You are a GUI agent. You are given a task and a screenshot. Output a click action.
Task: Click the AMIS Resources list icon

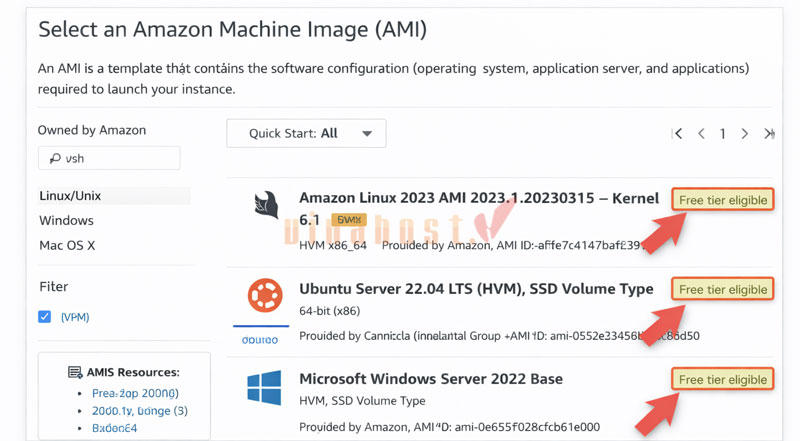[x=75, y=373]
